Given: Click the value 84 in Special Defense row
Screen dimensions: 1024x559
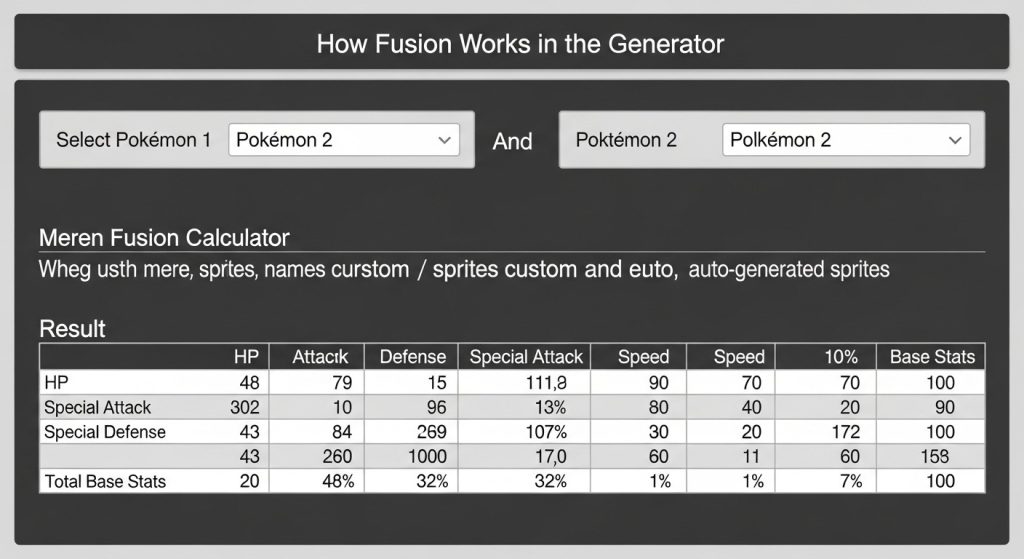Looking at the screenshot, I should coord(342,432).
